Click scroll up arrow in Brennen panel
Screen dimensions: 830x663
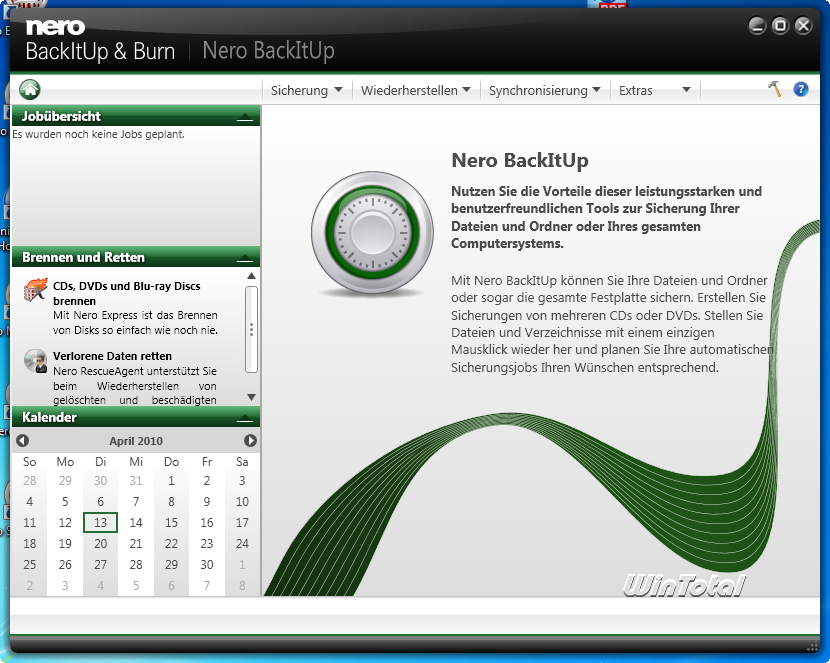click(x=251, y=276)
